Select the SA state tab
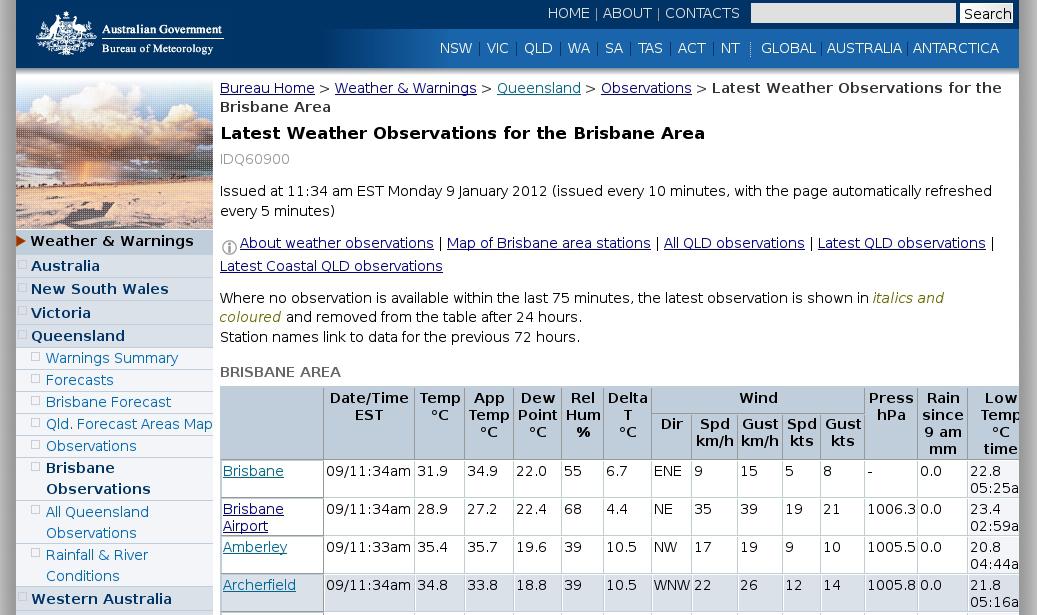Viewport: 1037px width, 615px height. [614, 48]
